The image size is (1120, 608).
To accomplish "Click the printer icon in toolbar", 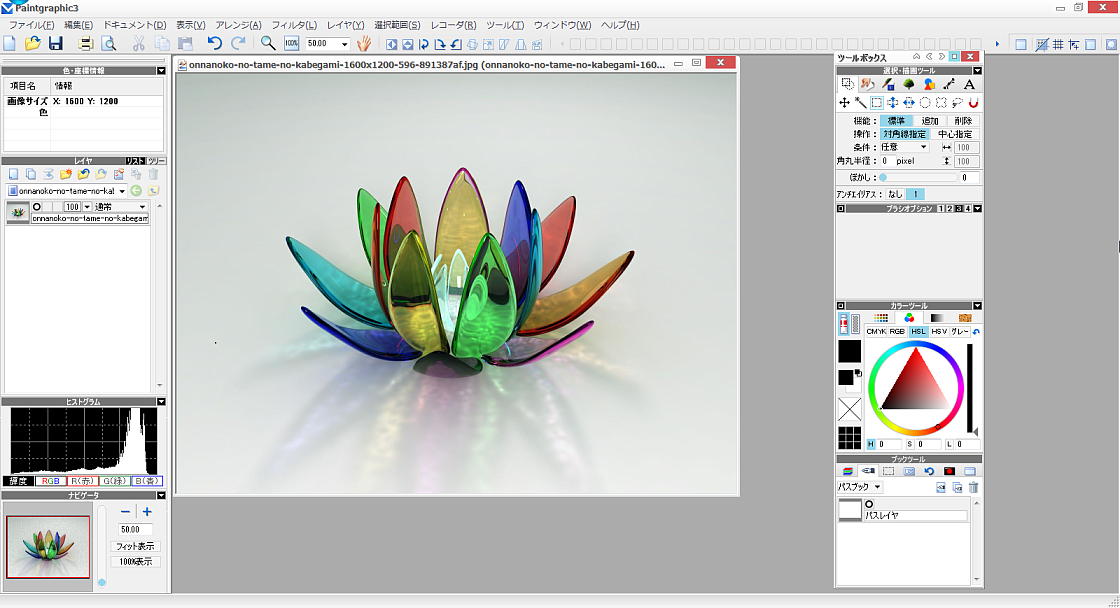I will pos(86,44).
